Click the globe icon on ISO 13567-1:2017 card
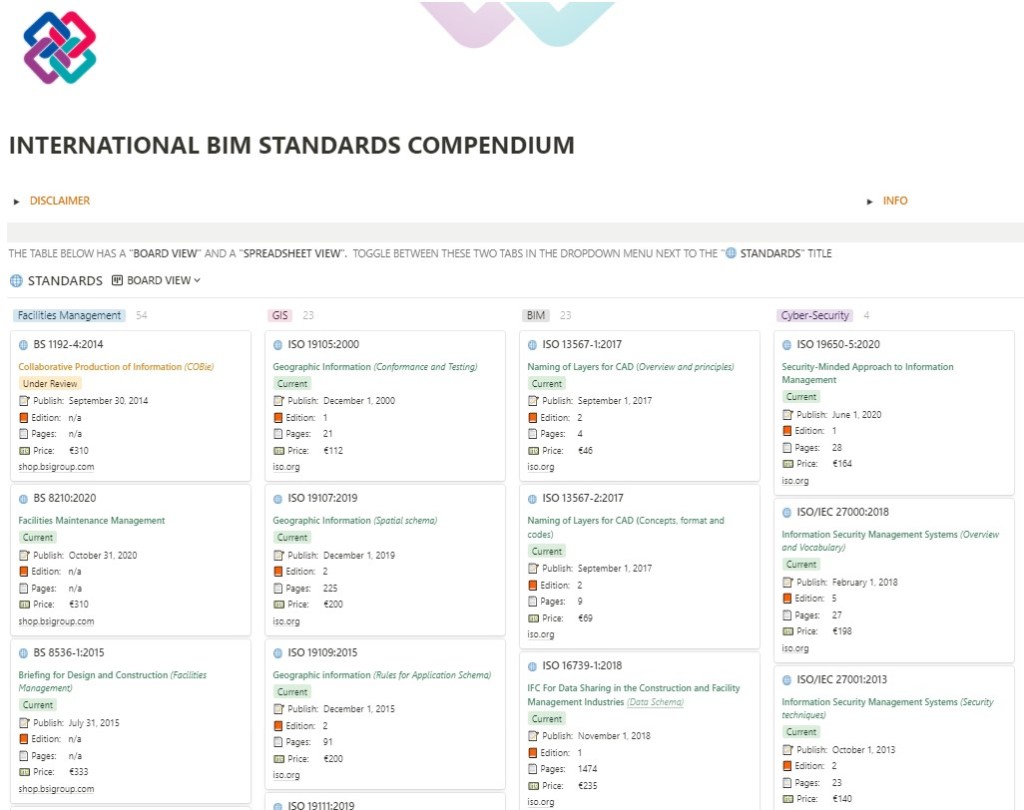 pos(533,345)
